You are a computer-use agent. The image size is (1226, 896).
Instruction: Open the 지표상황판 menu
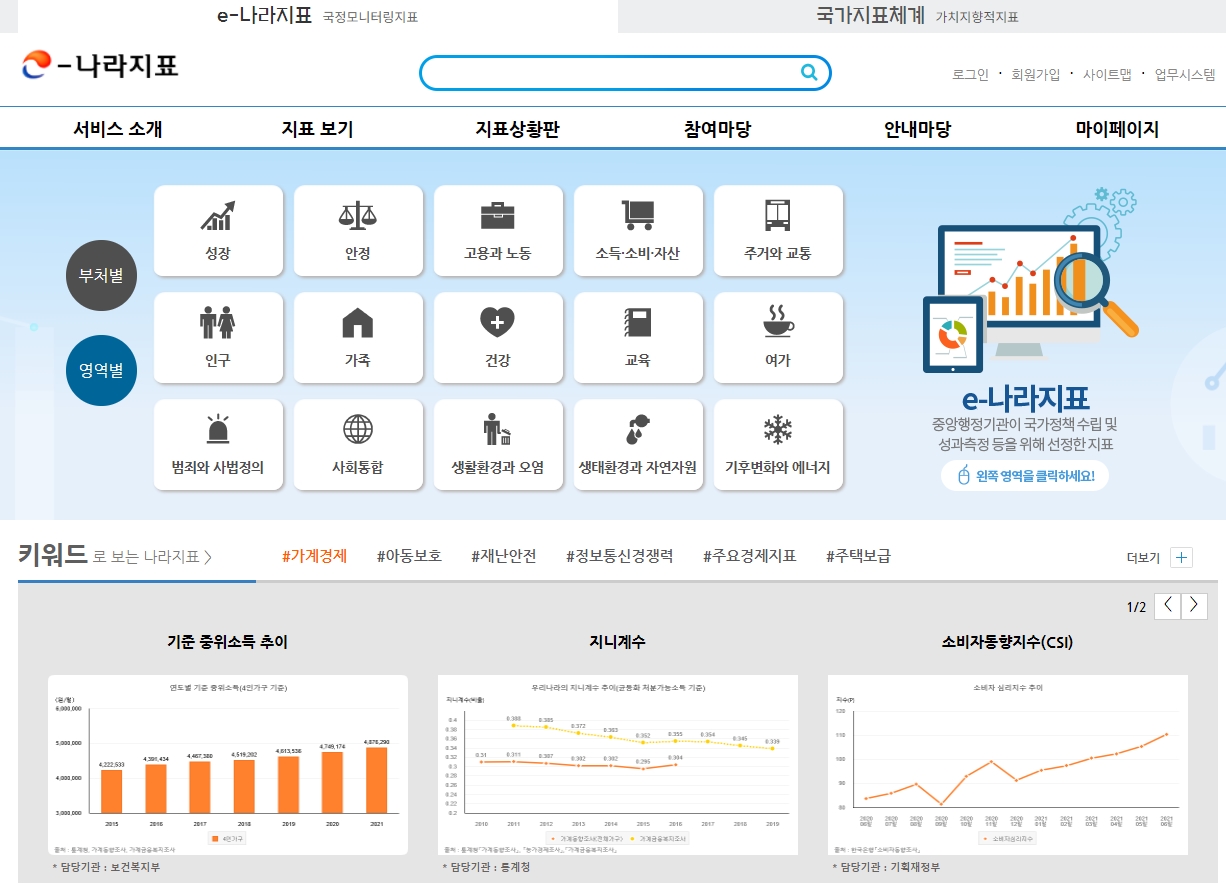pyautogui.click(x=517, y=129)
